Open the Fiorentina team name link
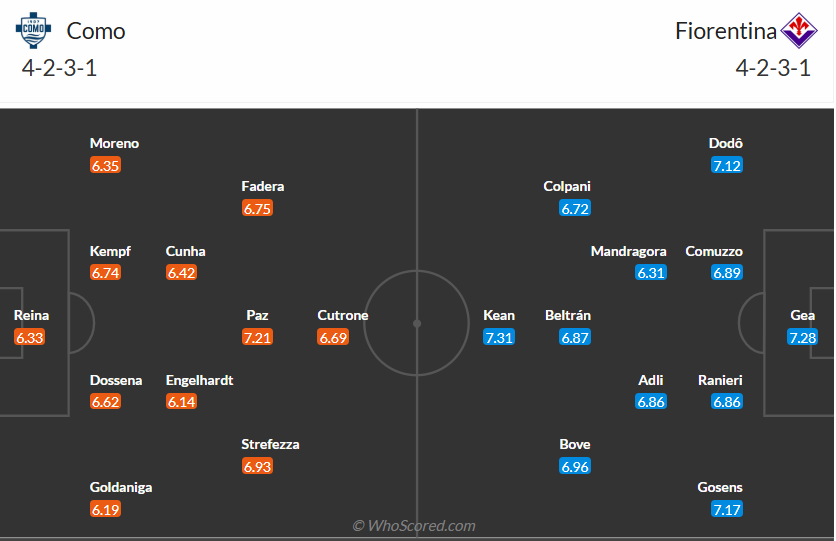Image resolution: width=836 pixels, height=541 pixels. tap(725, 31)
